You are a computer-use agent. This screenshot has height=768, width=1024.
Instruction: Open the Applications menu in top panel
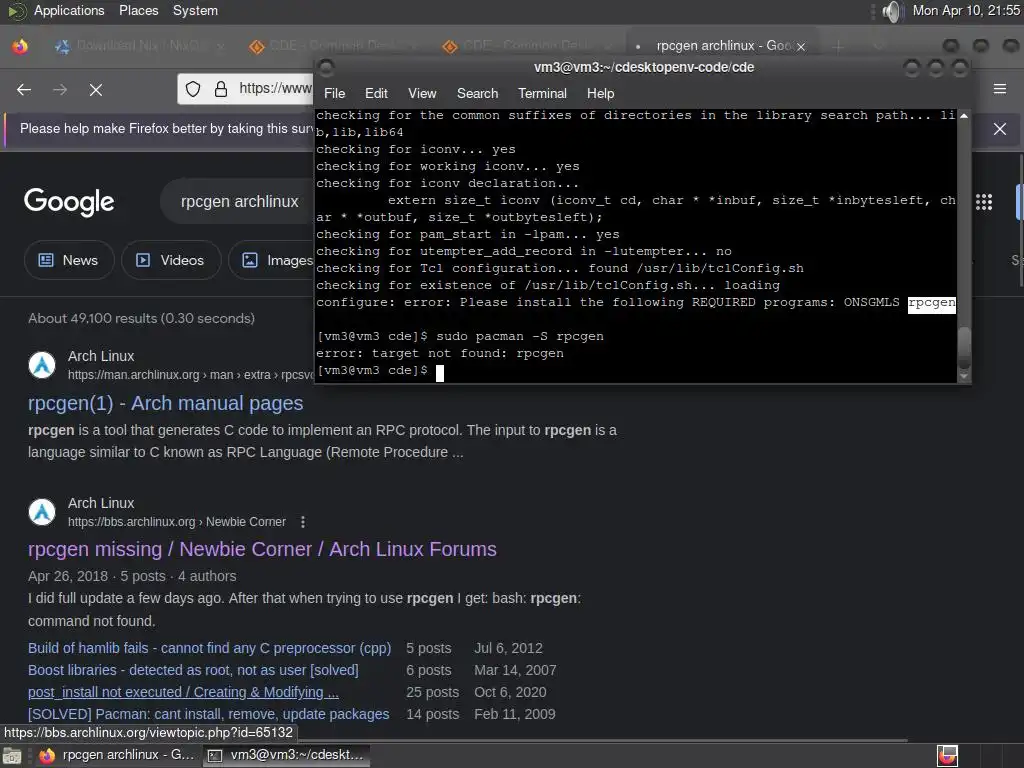pos(69,10)
